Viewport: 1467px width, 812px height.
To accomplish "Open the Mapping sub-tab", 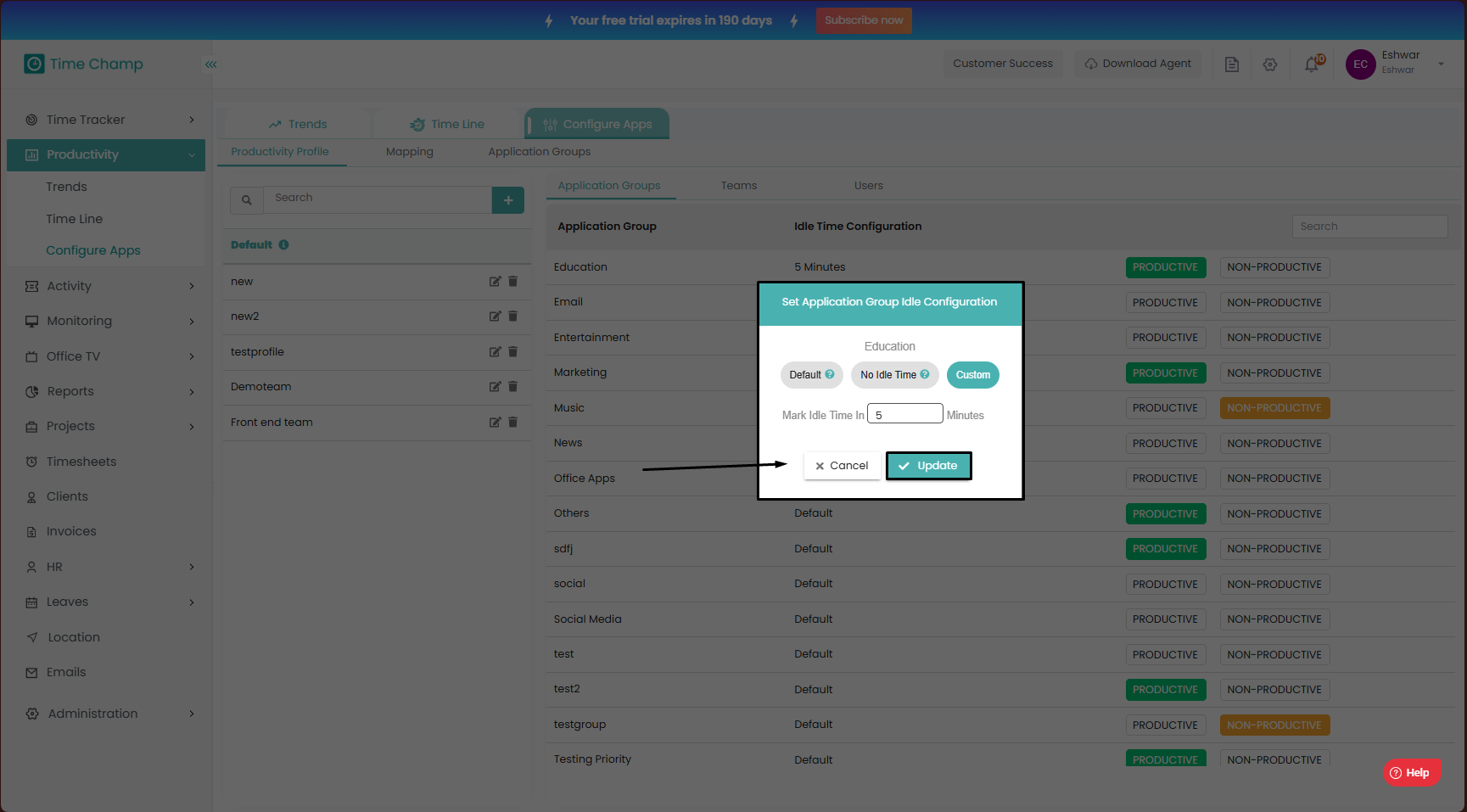I will (x=409, y=152).
